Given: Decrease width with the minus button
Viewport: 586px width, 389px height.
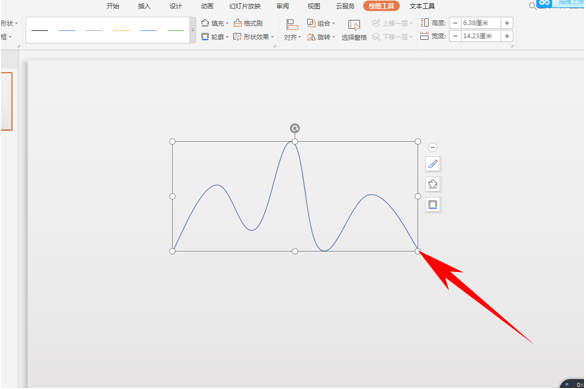Looking at the screenshot, I should pyautogui.click(x=455, y=36).
